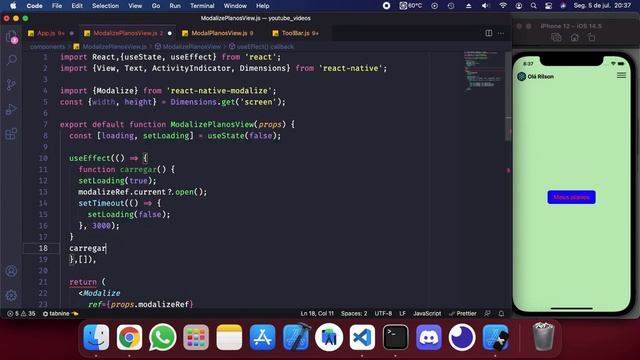Open the Search view in activity bar

pyautogui.click(x=11, y=60)
